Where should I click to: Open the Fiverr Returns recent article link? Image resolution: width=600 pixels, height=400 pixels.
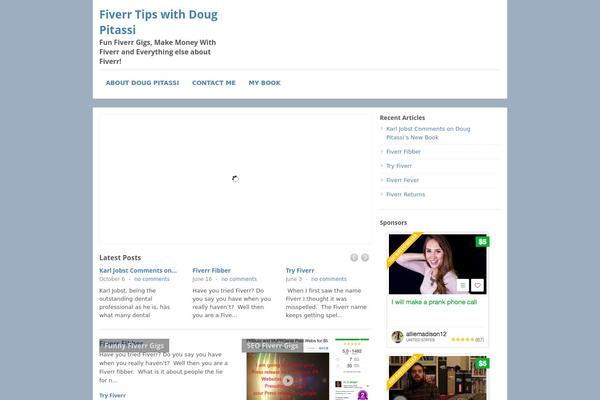406,194
